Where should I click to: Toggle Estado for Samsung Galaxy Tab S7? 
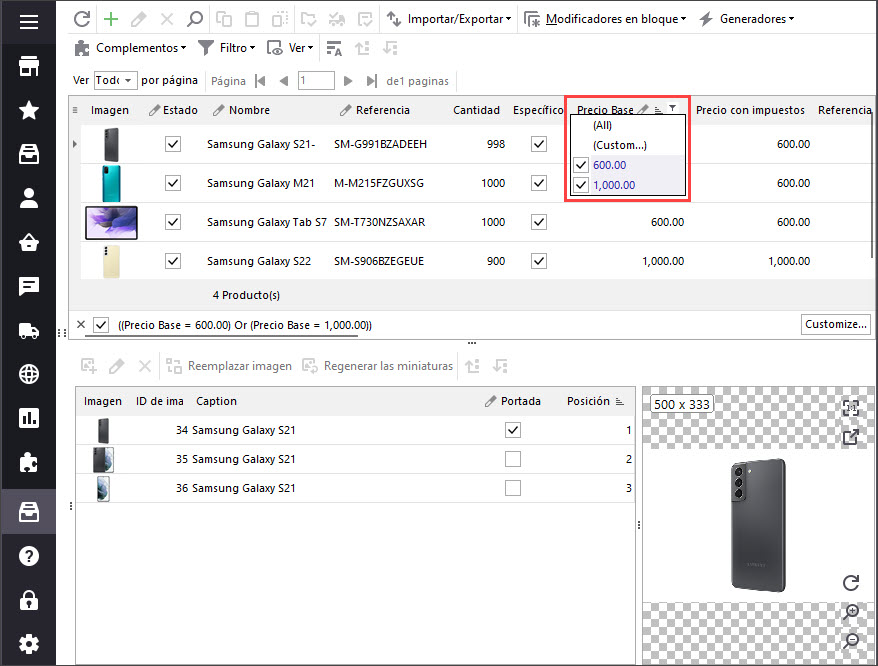(x=173, y=222)
